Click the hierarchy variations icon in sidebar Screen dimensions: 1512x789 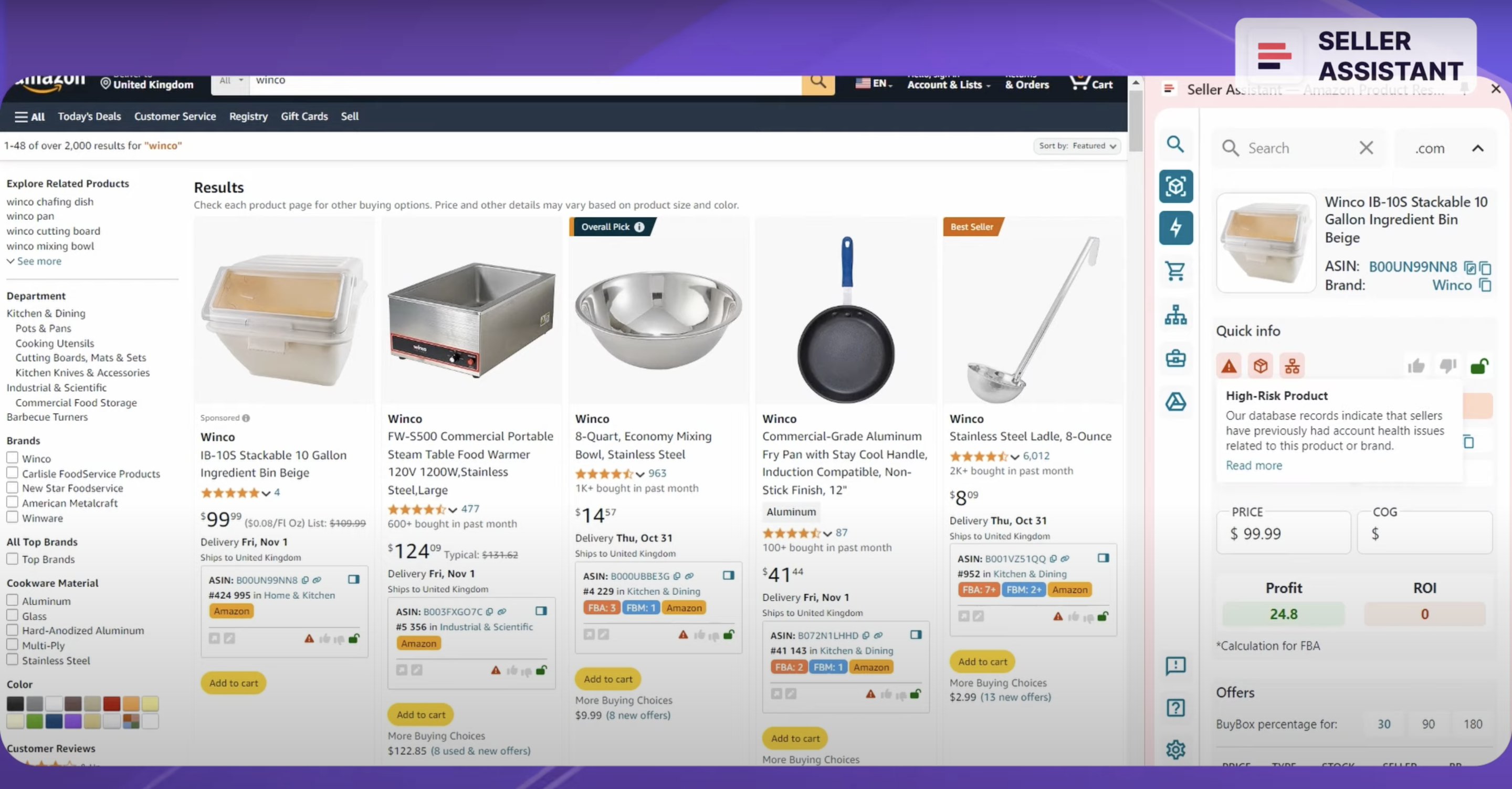click(1175, 315)
